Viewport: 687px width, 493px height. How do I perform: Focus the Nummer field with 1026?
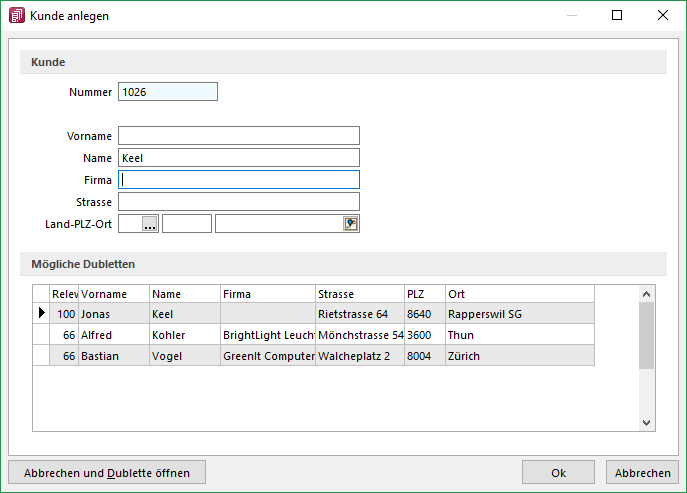click(168, 92)
